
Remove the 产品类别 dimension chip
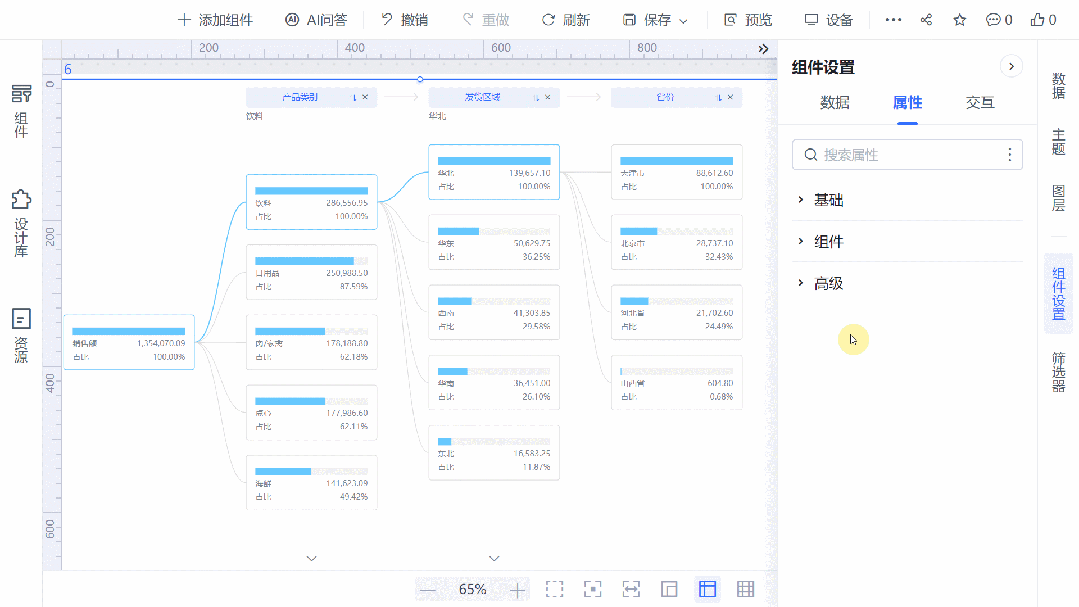[365, 97]
